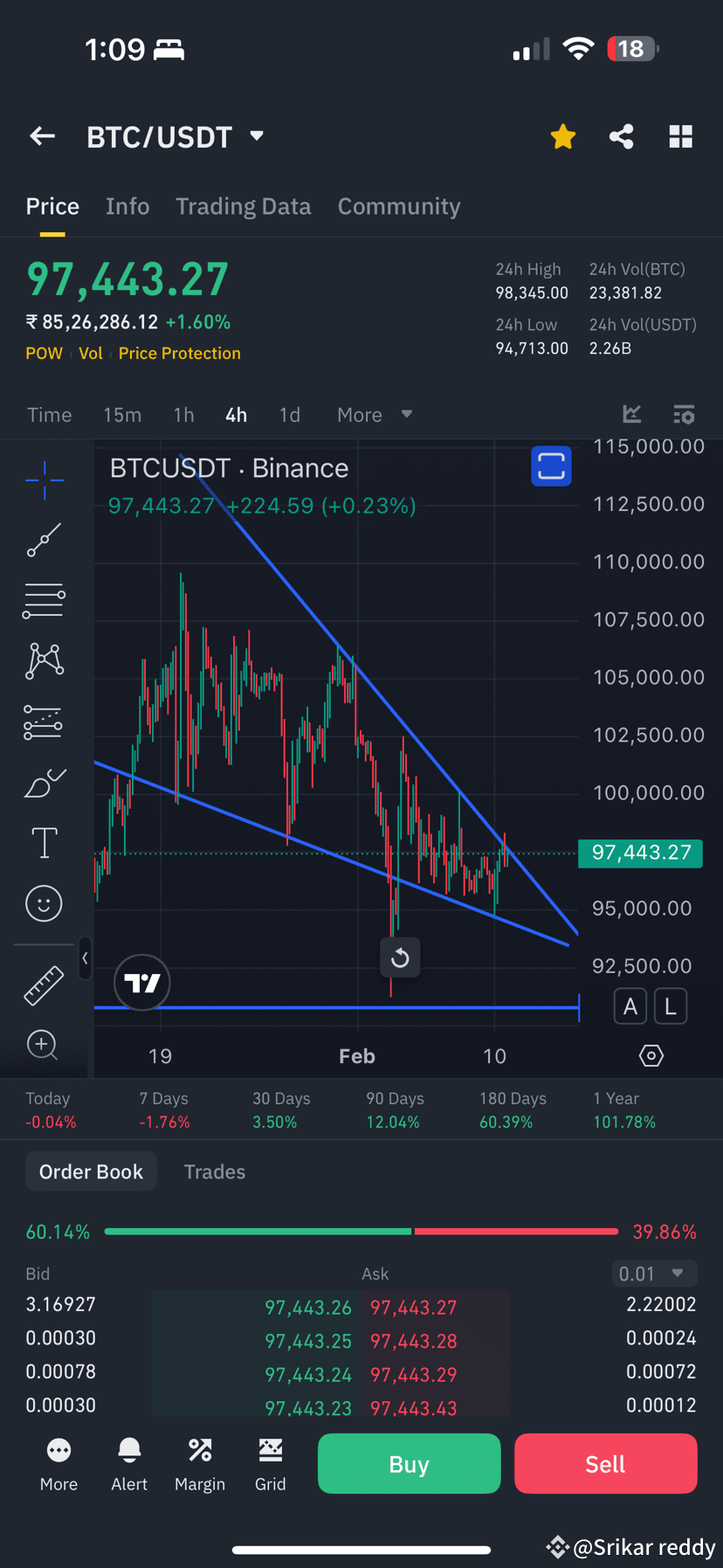
Task: Select the brush drawing tool
Action: [45, 783]
